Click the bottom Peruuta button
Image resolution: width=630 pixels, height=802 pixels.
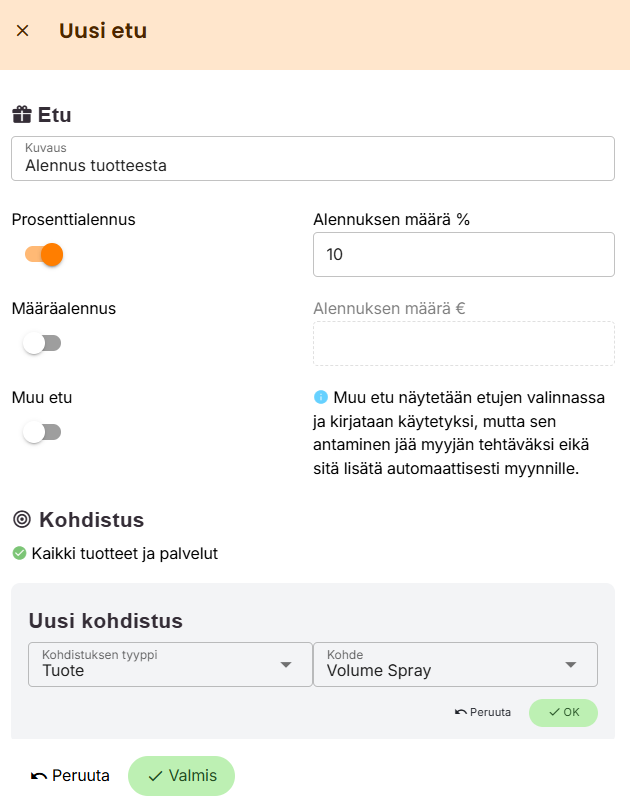(x=70, y=775)
